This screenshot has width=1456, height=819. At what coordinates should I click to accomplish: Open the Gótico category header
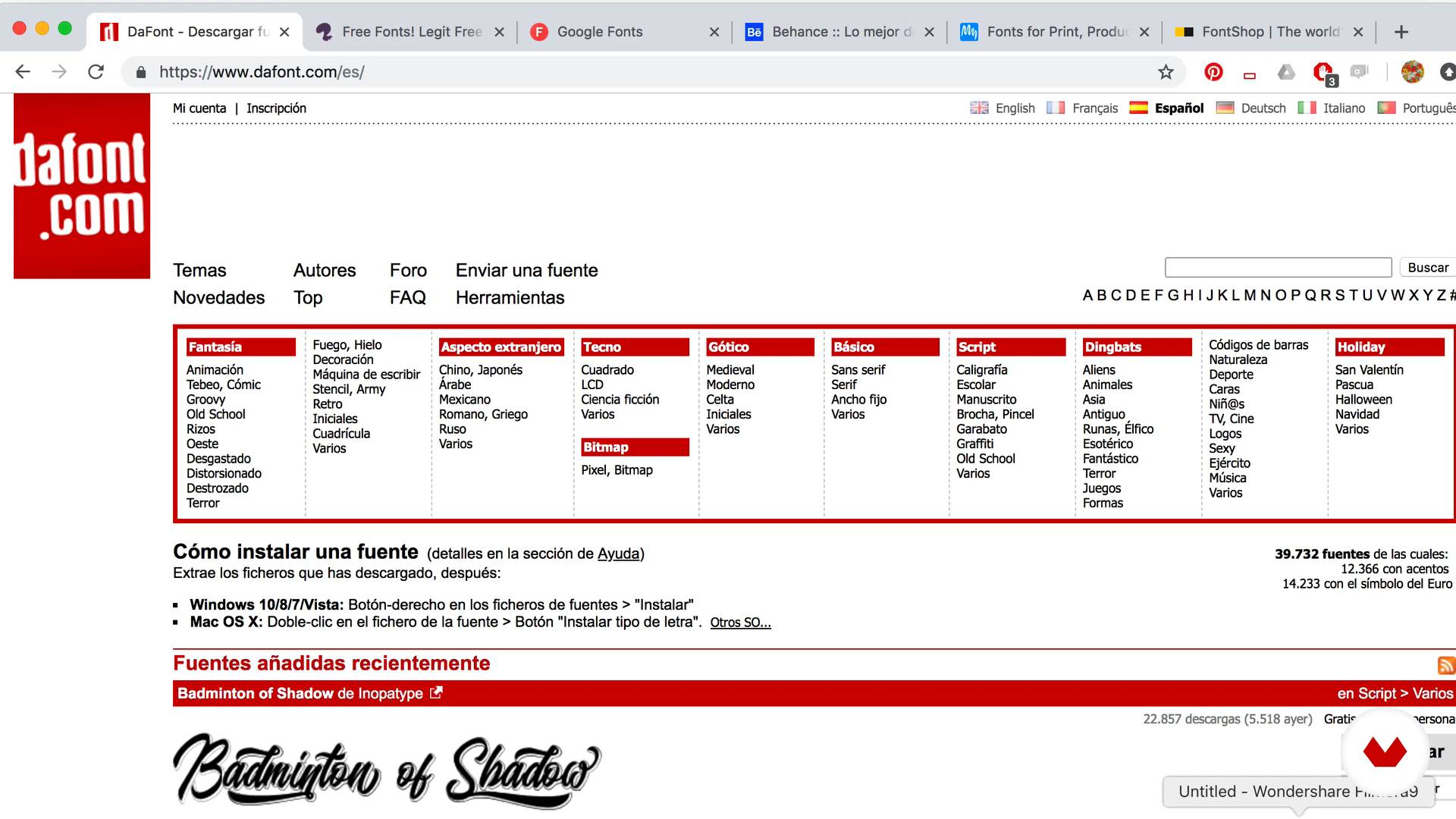coord(760,347)
